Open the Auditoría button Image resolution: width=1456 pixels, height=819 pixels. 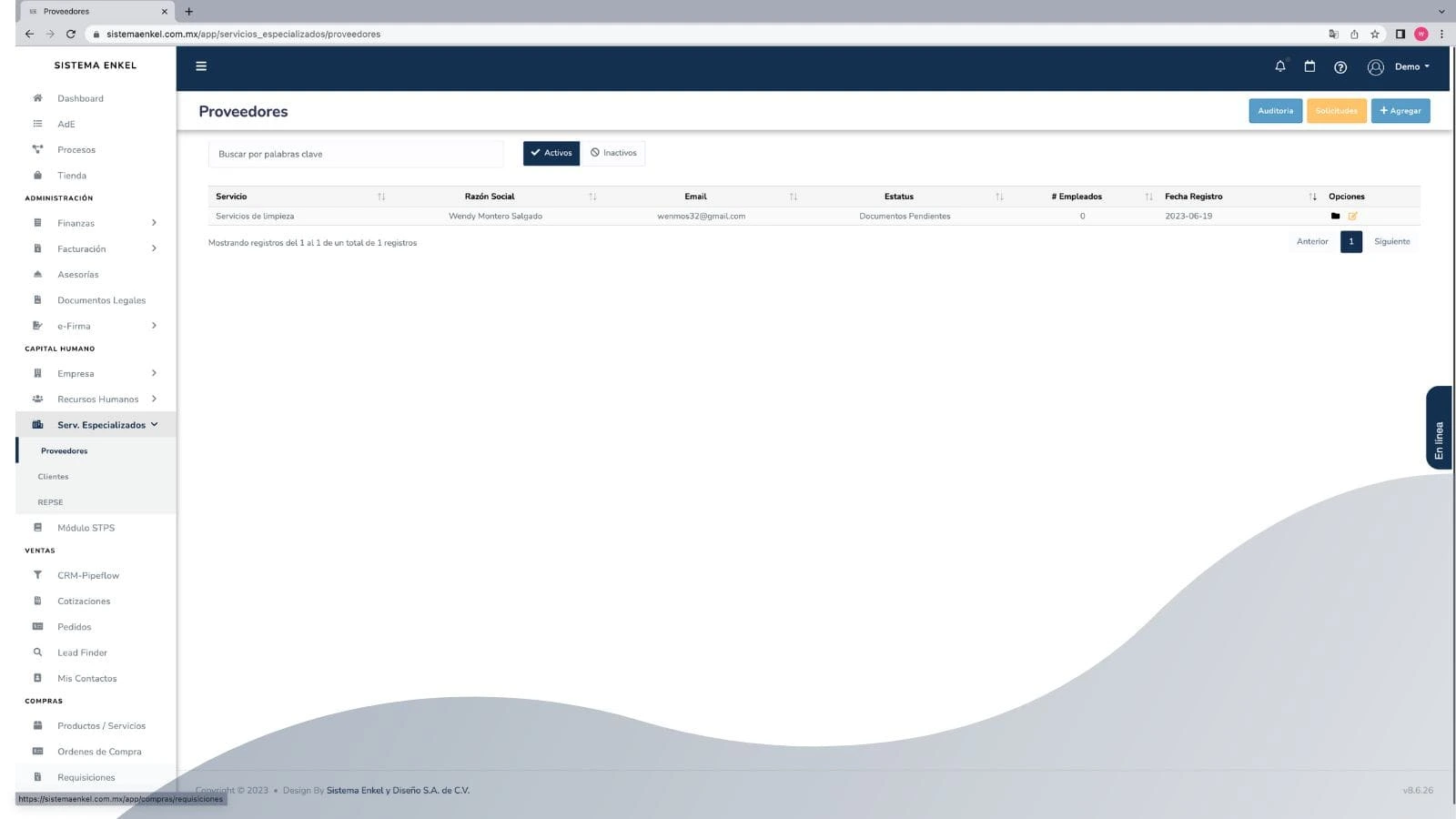pos(1275,111)
